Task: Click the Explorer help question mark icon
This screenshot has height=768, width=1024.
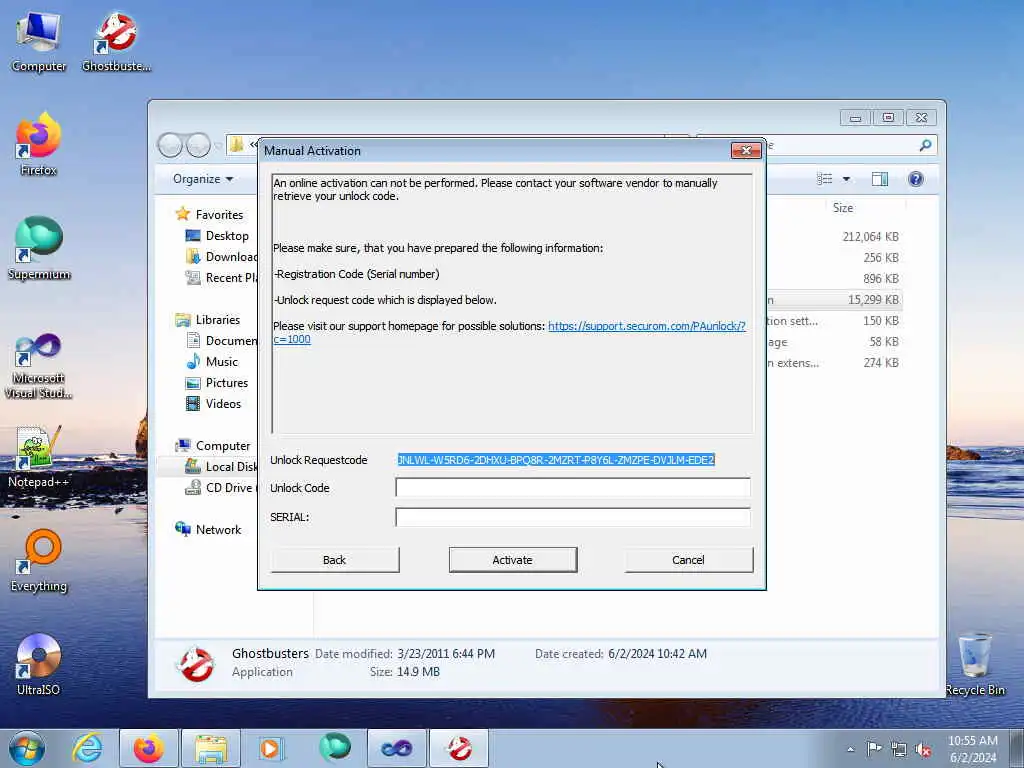Action: tap(916, 179)
